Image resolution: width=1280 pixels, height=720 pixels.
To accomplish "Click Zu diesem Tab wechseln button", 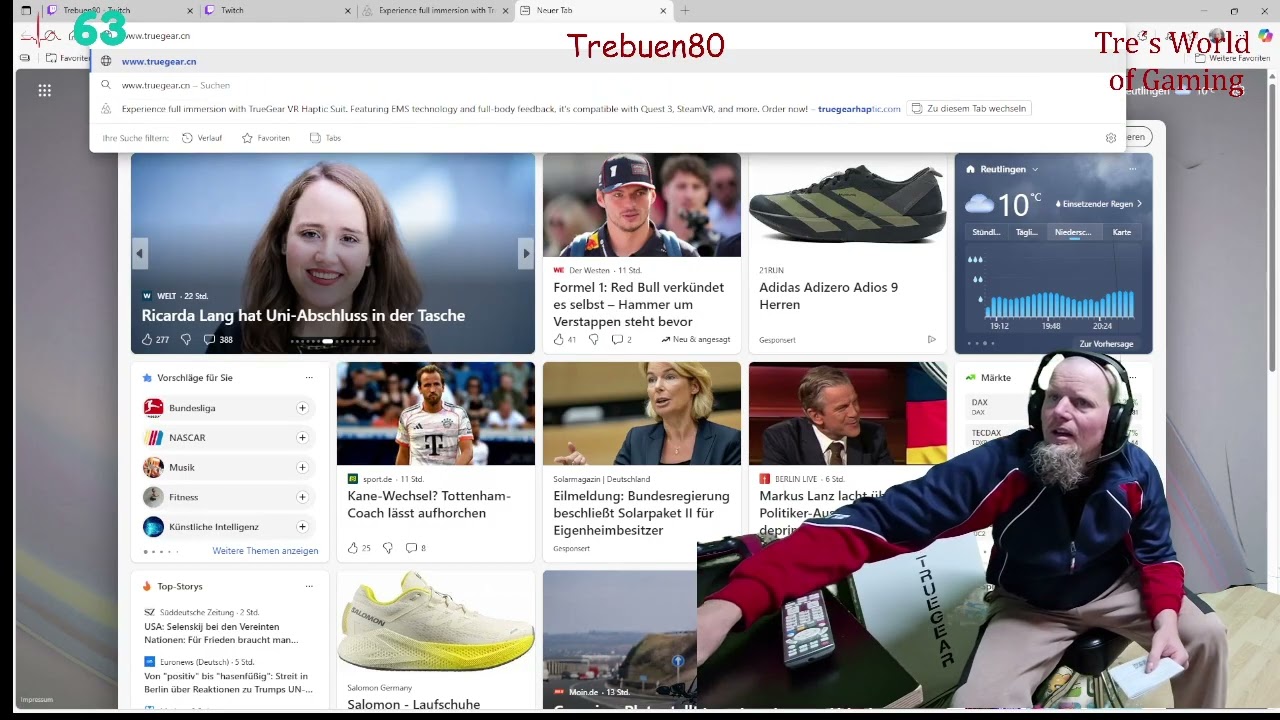I will (x=968, y=108).
